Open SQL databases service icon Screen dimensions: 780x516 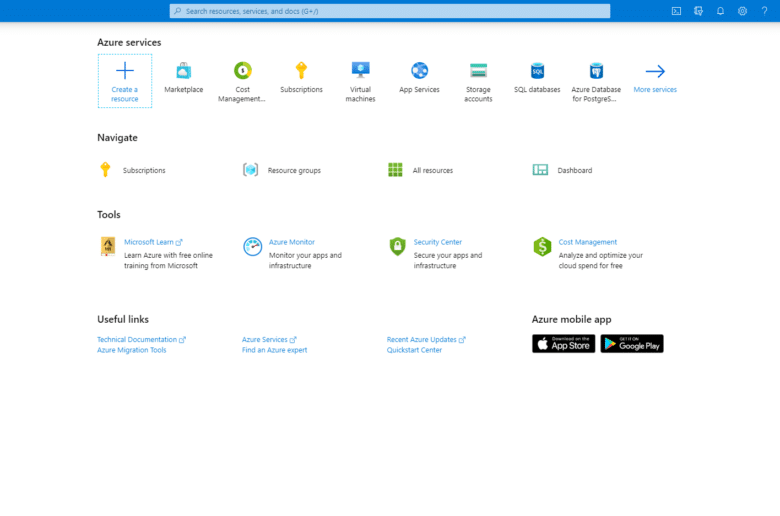537,71
